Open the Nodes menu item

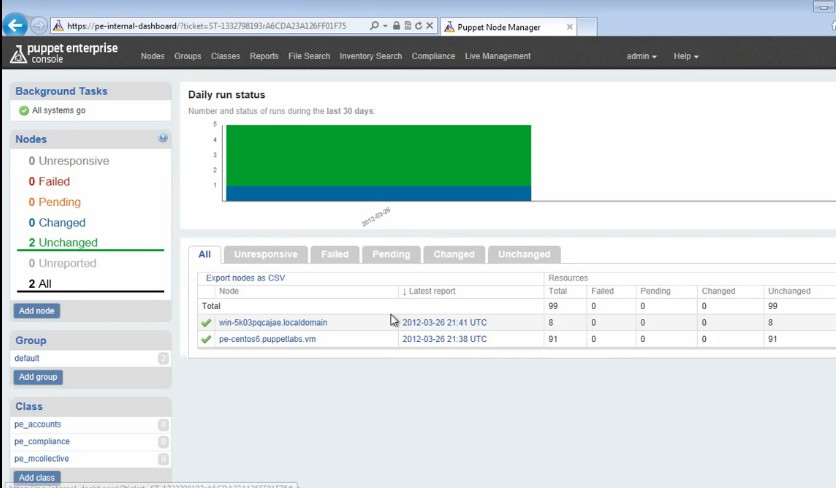tap(152, 56)
